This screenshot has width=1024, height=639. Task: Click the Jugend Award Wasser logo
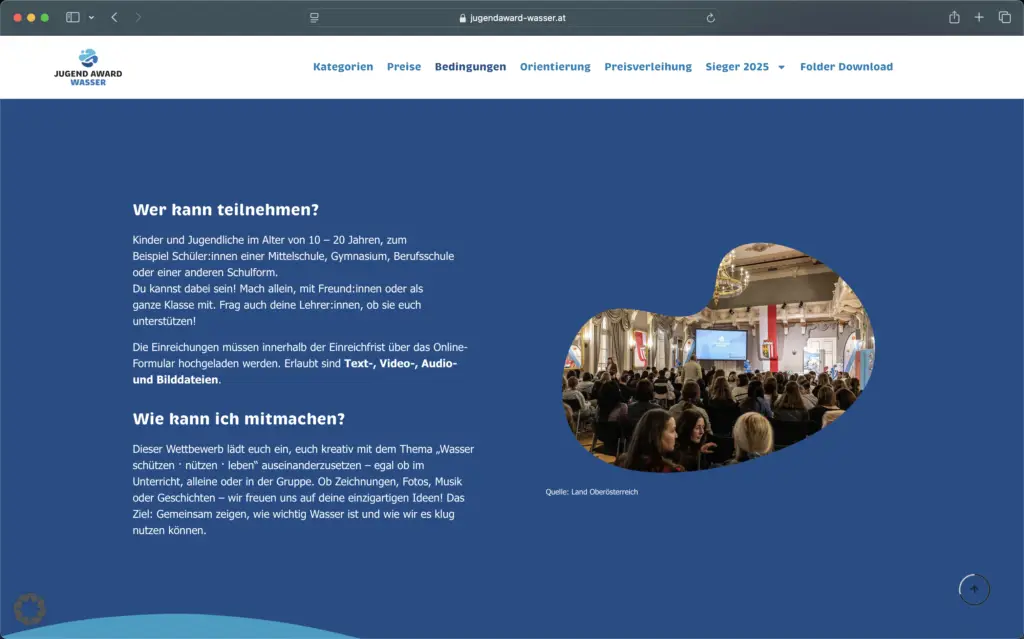pos(88,66)
